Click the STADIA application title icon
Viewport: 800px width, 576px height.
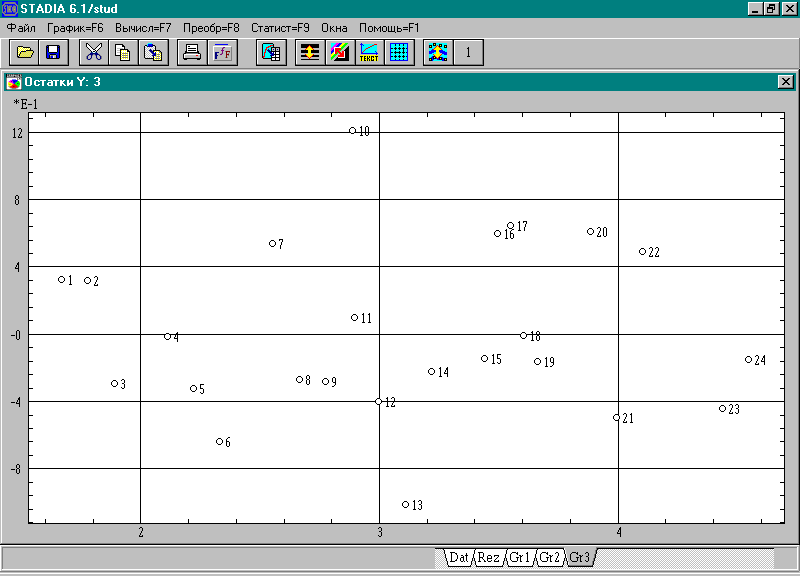pyautogui.click(x=10, y=9)
